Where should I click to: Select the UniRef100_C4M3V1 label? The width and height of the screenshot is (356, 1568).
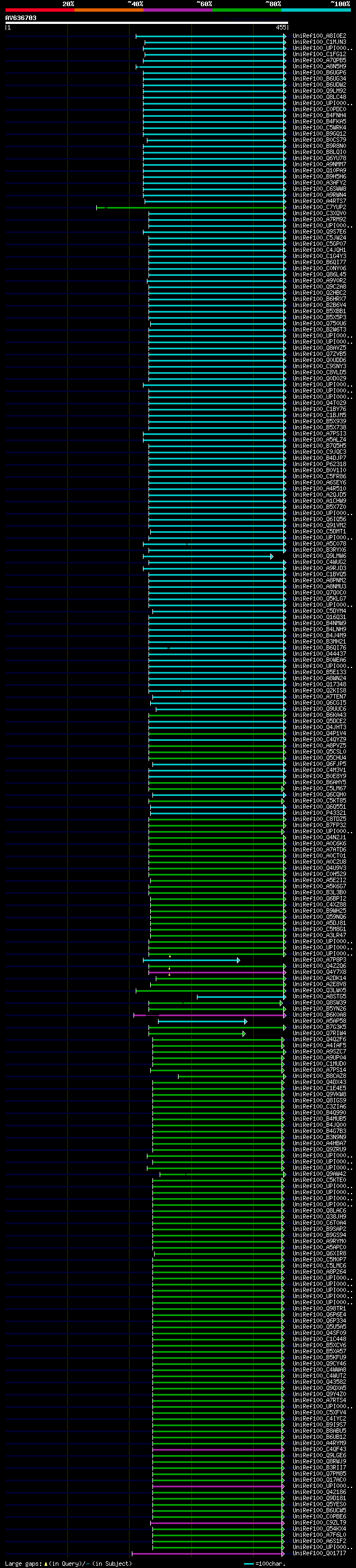pos(319,770)
